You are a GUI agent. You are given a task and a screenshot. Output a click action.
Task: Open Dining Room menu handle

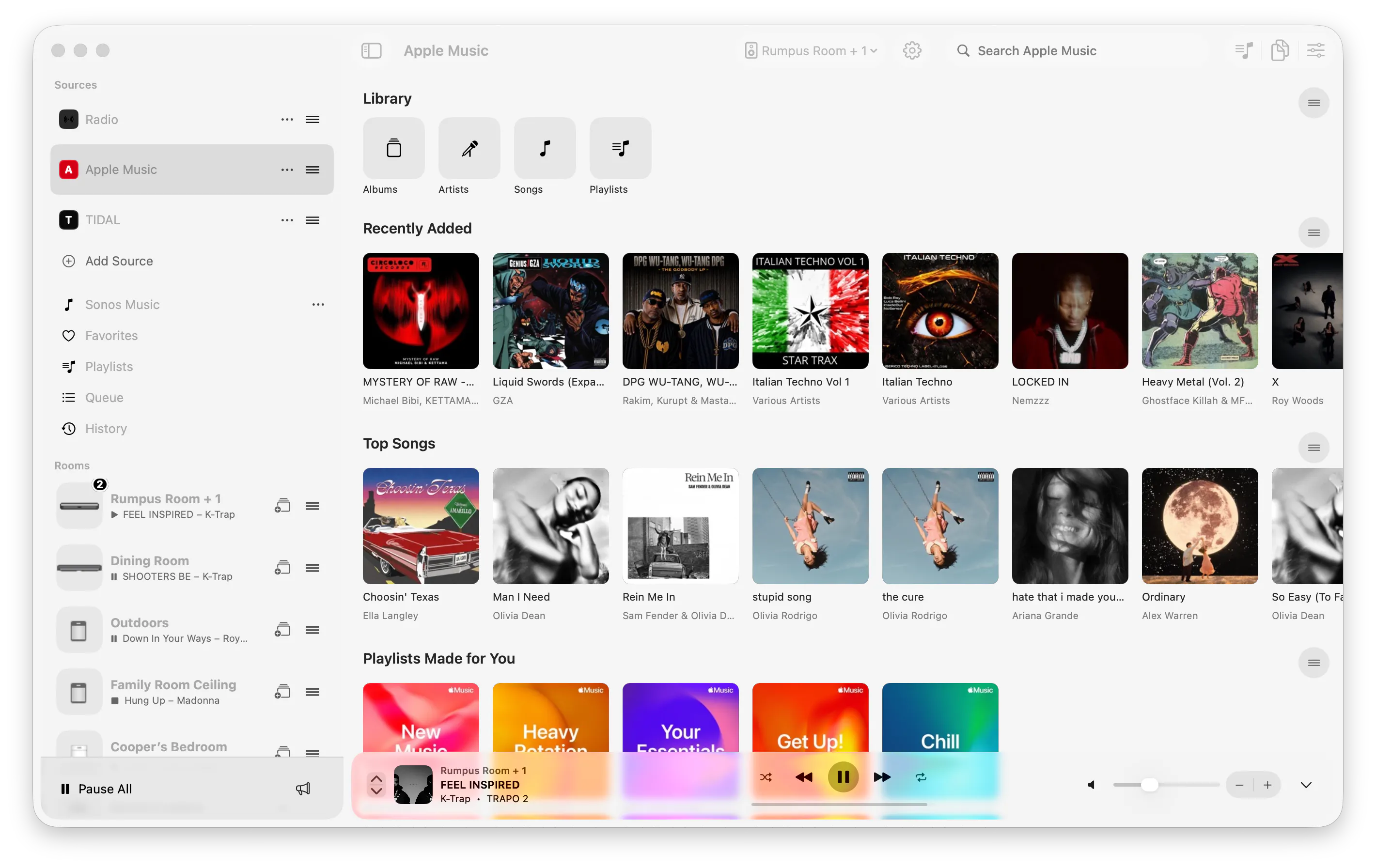tap(312, 567)
